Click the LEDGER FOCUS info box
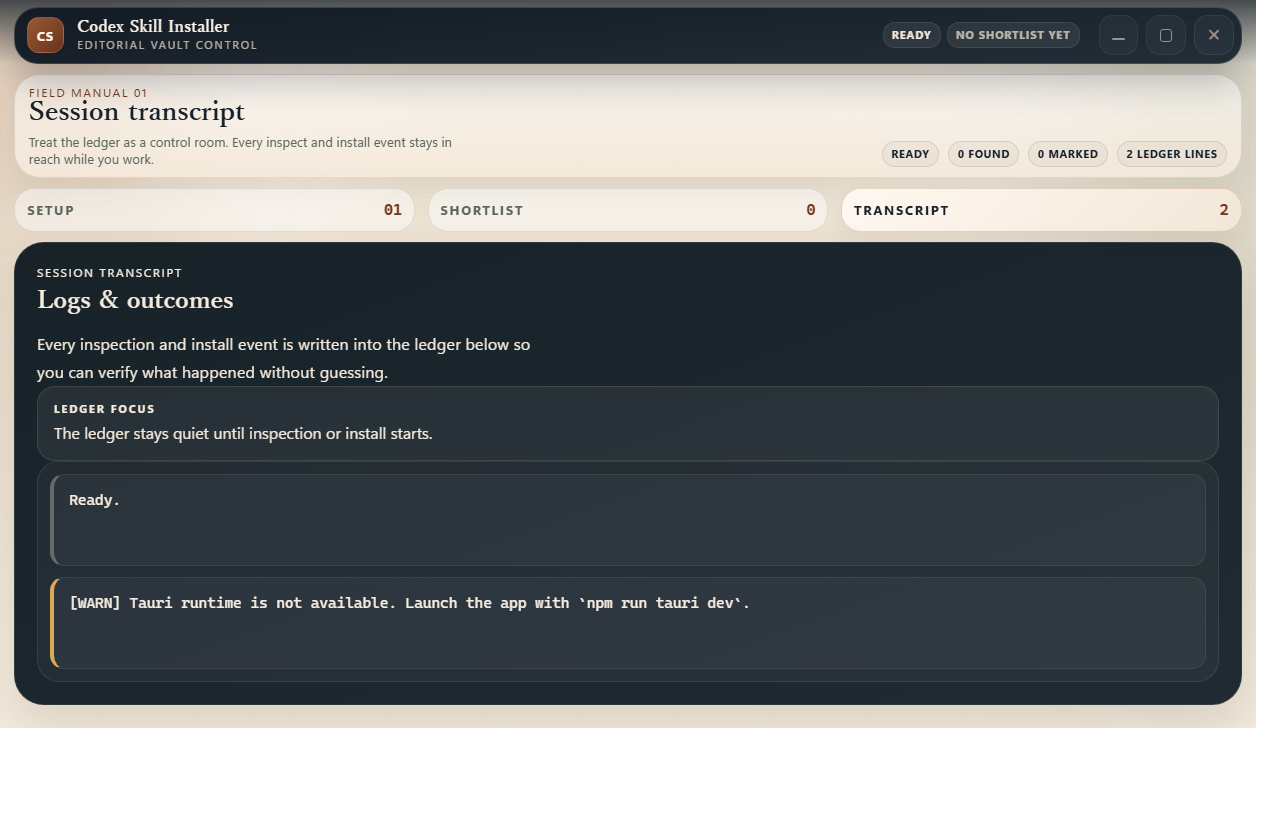The width and height of the screenshot is (1280, 820). coord(628,423)
